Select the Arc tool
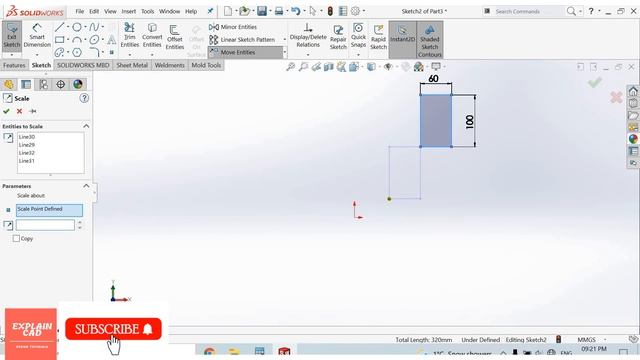The width and height of the screenshot is (640, 360). click(77, 40)
